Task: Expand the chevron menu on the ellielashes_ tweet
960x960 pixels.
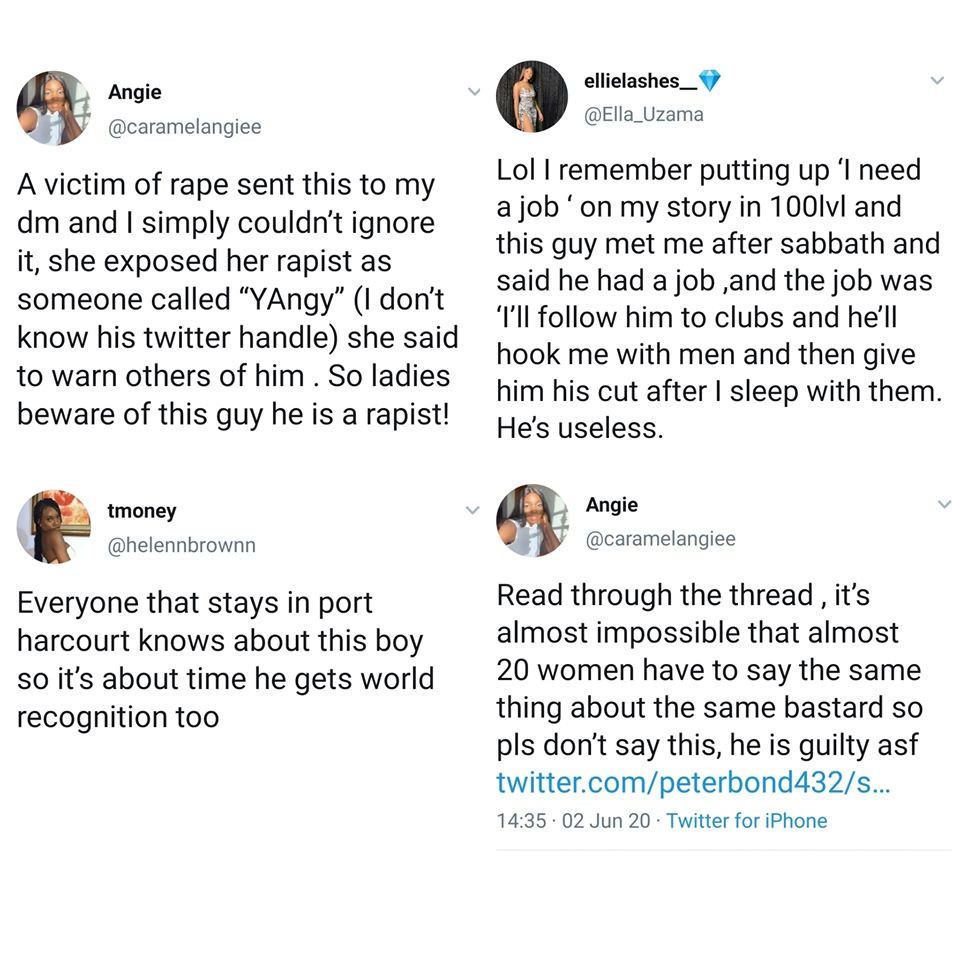Action: (937, 80)
